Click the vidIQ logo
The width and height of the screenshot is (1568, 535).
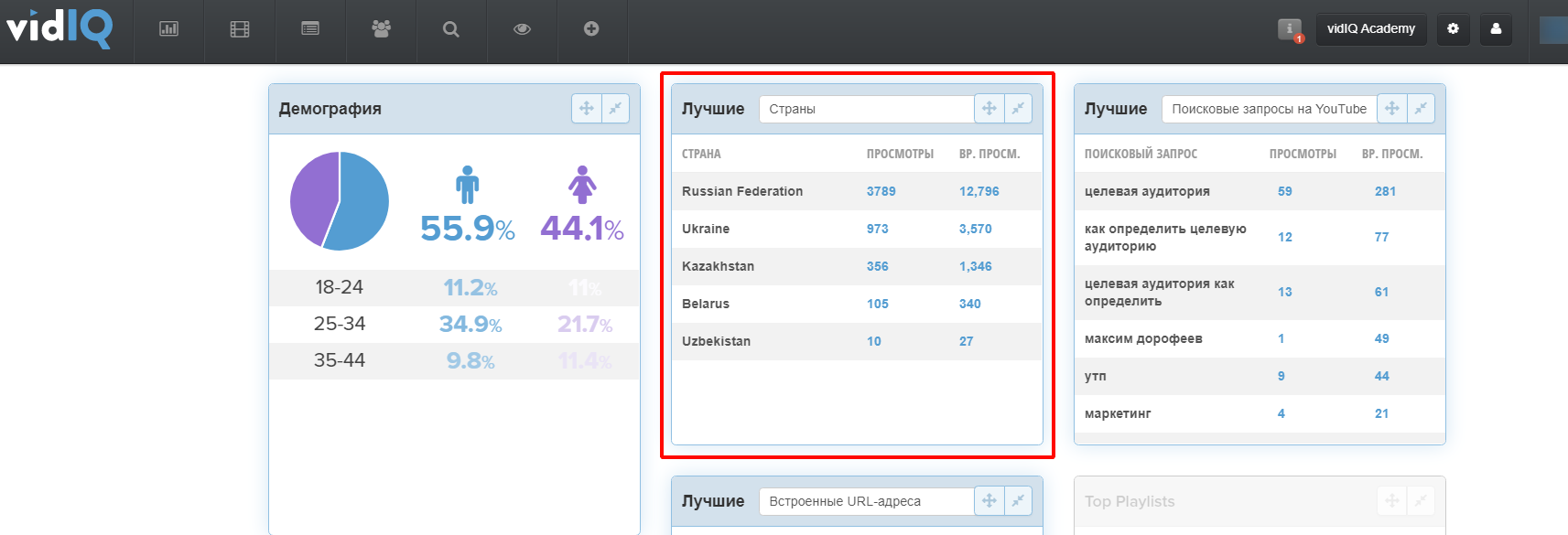pyautogui.click(x=59, y=27)
